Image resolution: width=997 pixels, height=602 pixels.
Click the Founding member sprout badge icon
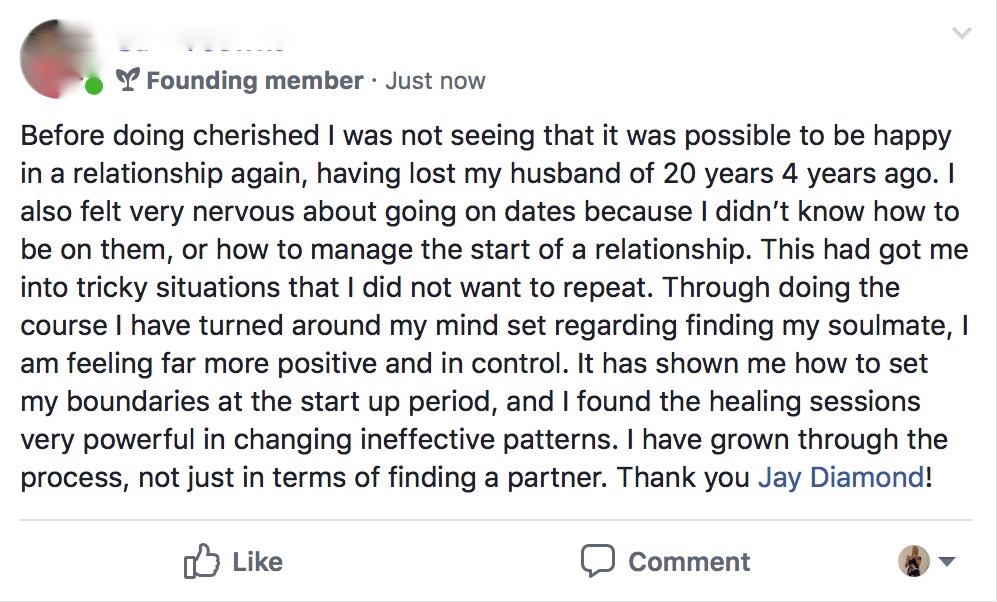(x=127, y=80)
